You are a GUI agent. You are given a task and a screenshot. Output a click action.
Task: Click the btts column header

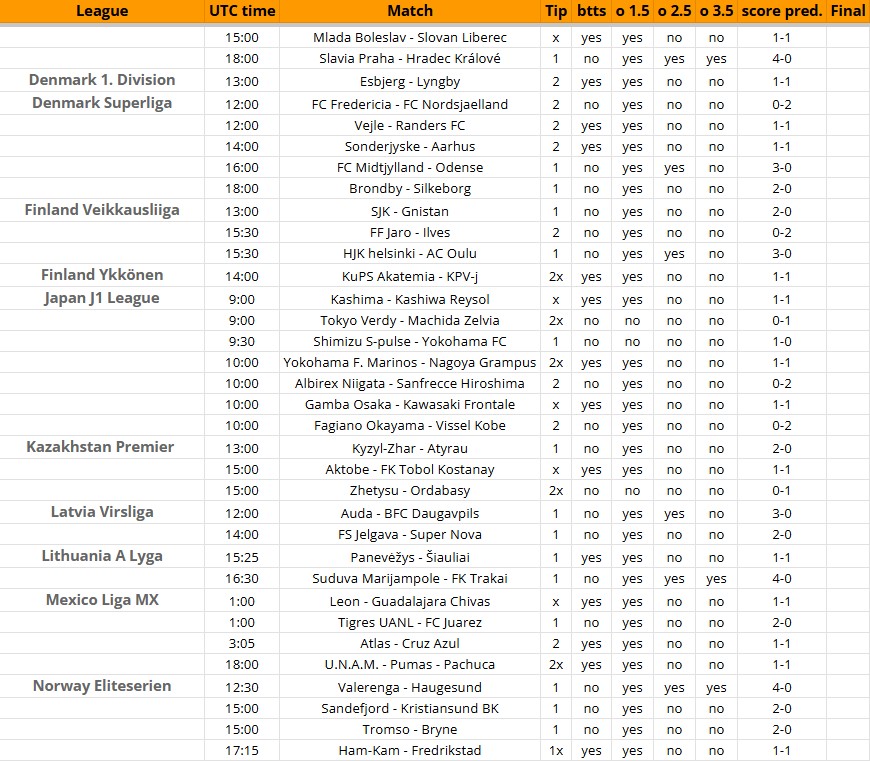pyautogui.click(x=591, y=11)
